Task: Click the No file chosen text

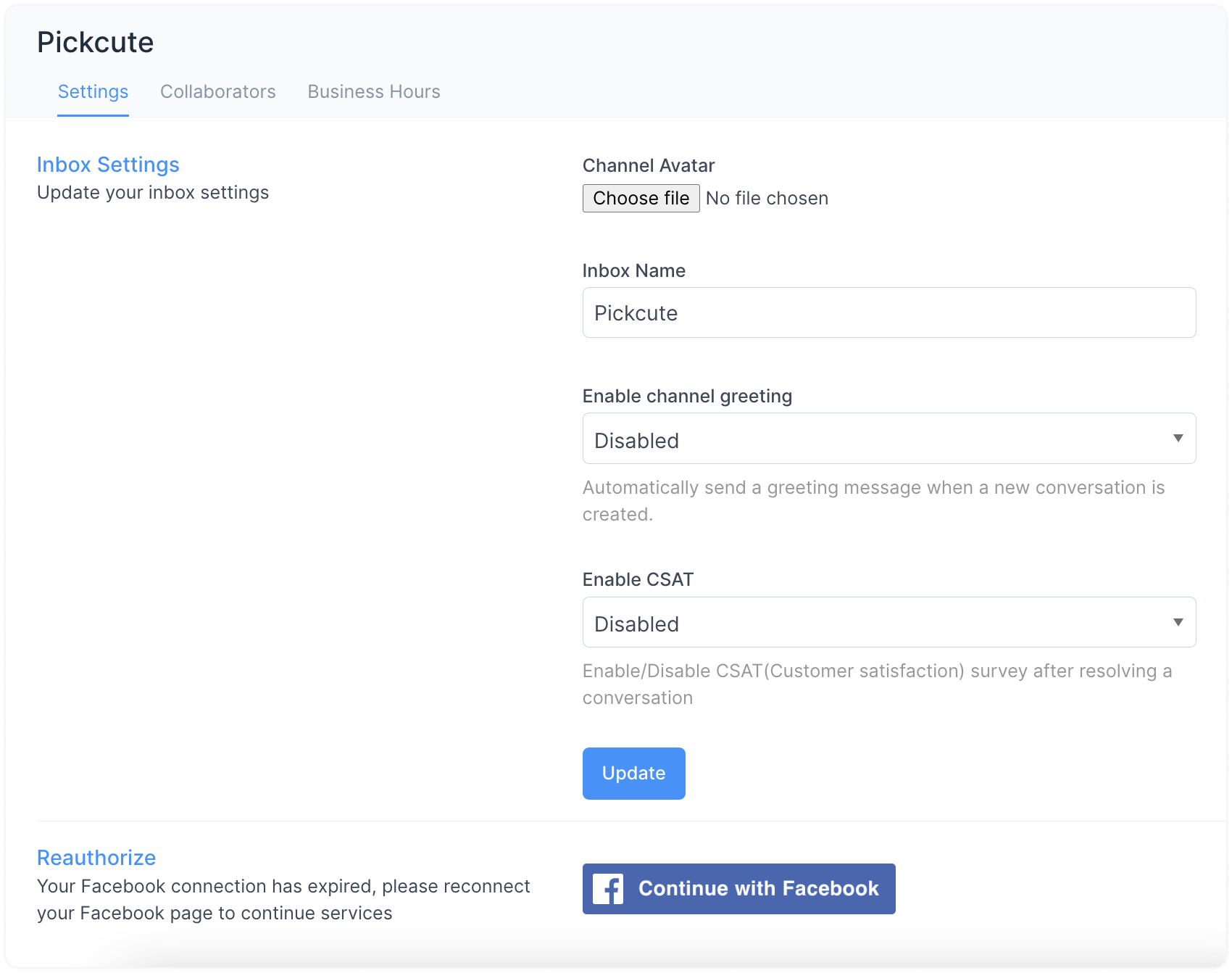Action: coord(767,199)
